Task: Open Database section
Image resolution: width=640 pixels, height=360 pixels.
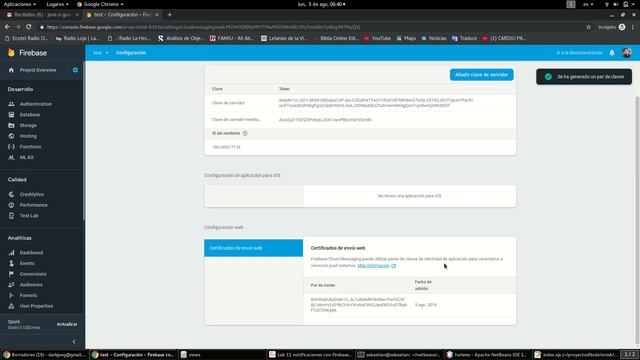Action: pos(30,115)
